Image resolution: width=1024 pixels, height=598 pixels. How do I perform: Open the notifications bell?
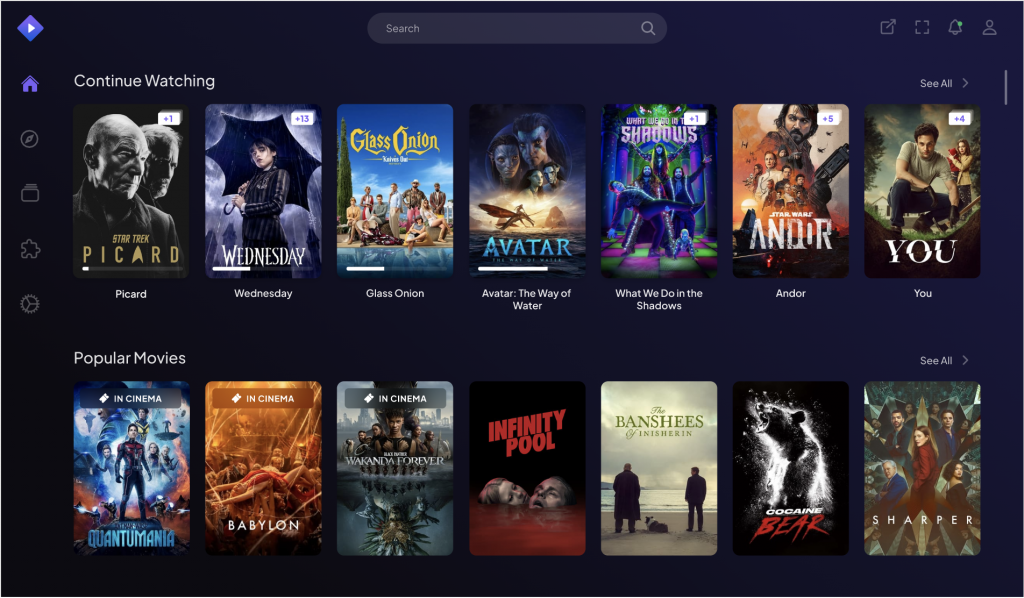(x=955, y=27)
